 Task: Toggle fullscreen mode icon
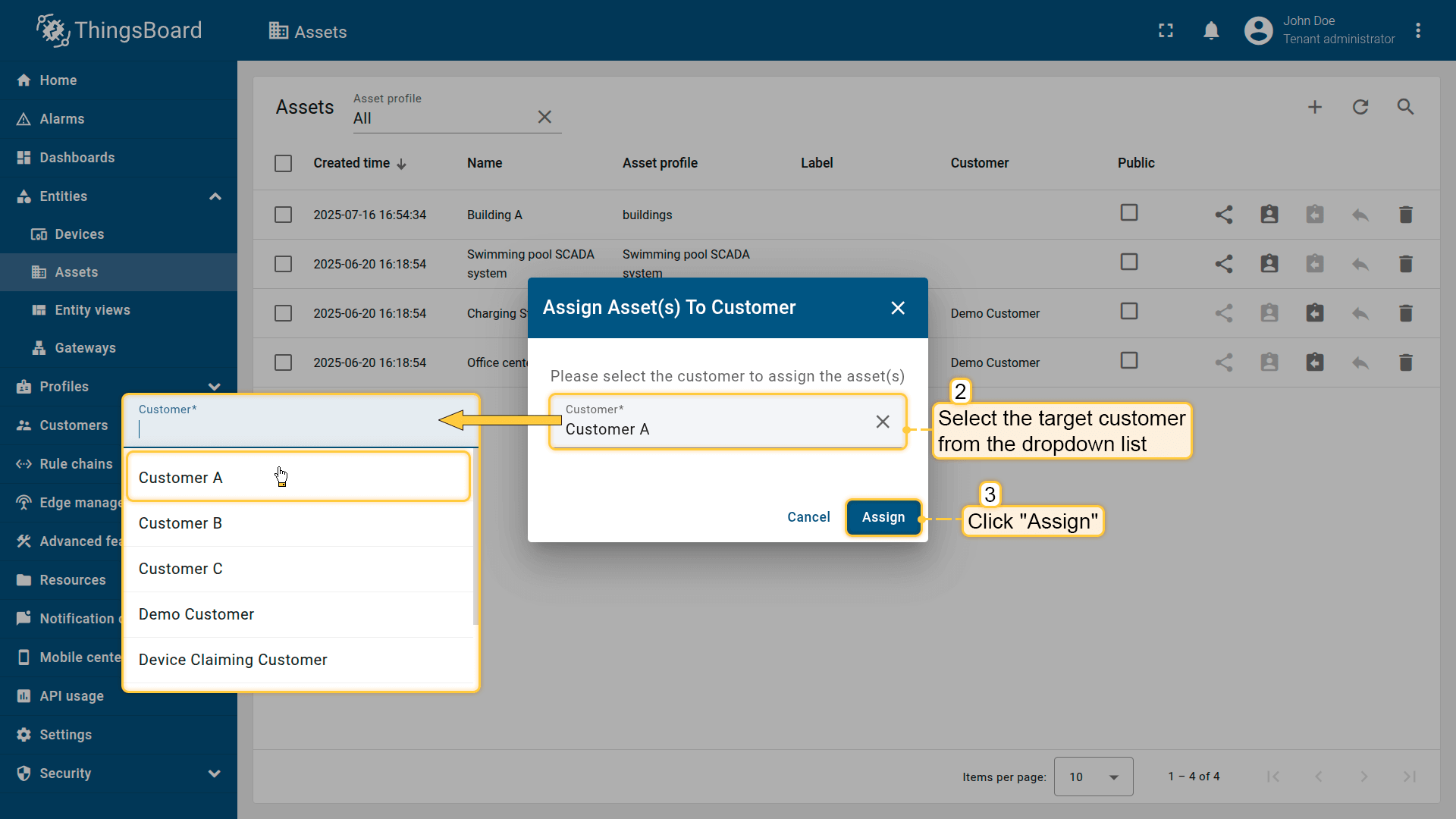point(1166,30)
